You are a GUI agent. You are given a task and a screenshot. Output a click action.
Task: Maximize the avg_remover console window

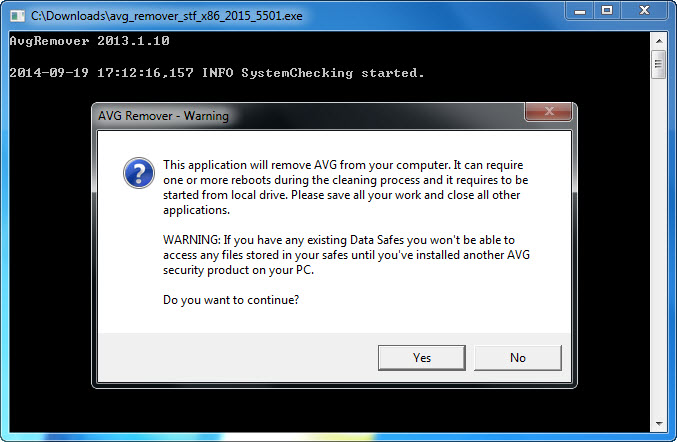(x=607, y=11)
